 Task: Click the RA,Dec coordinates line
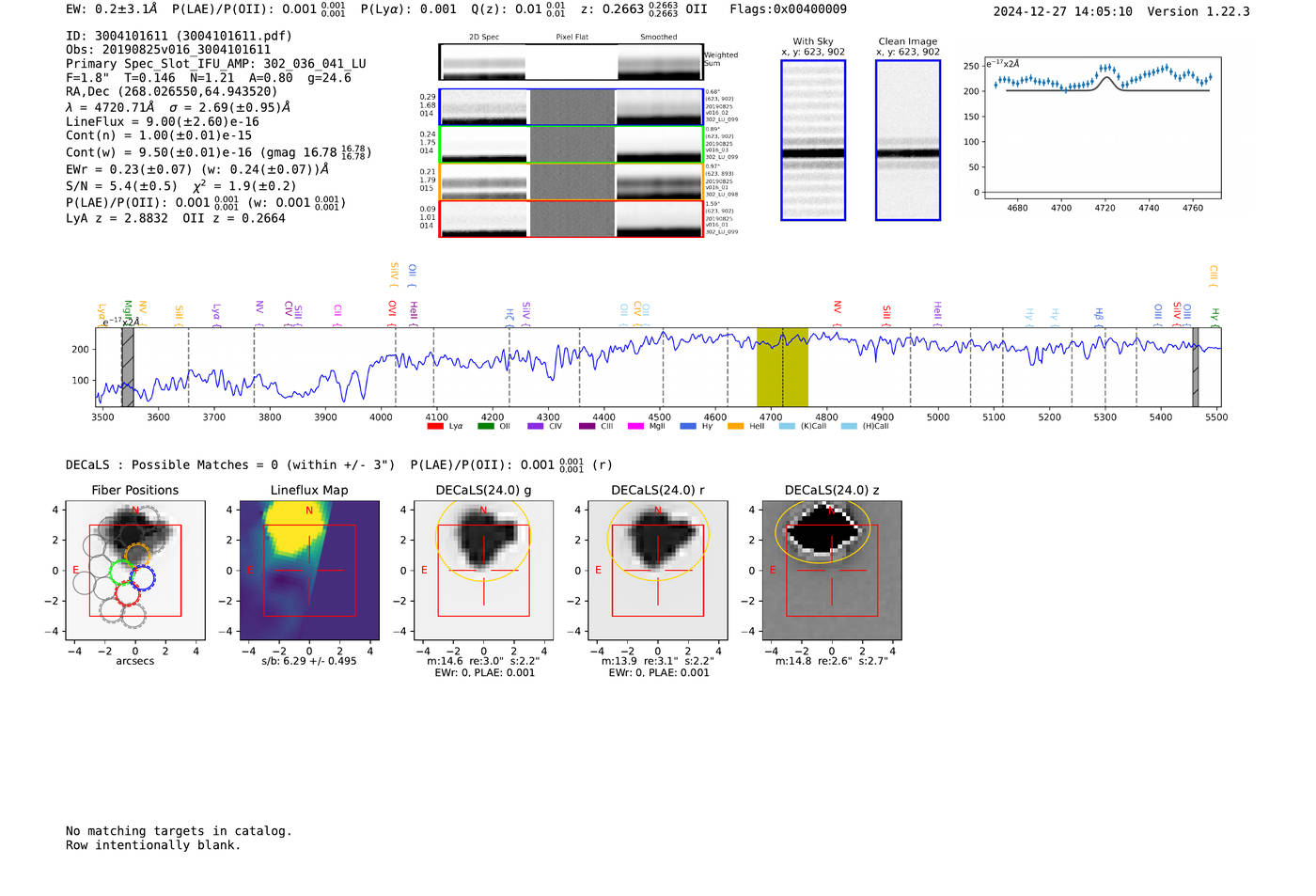(x=172, y=92)
